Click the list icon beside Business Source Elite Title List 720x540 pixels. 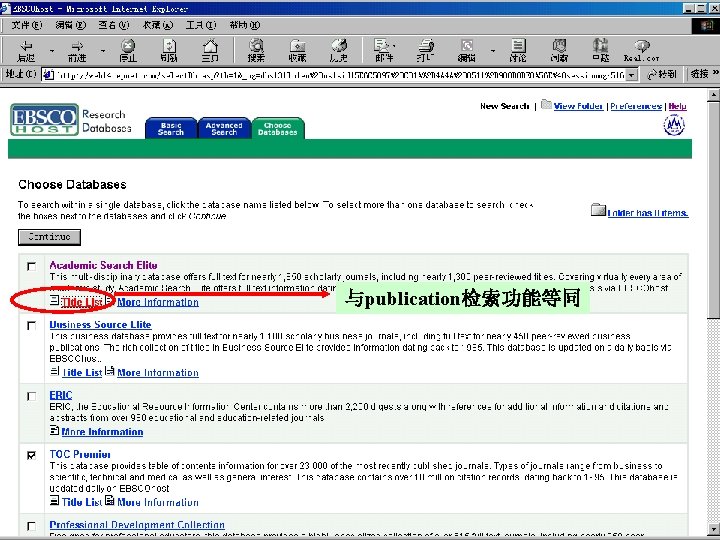pos(55,371)
